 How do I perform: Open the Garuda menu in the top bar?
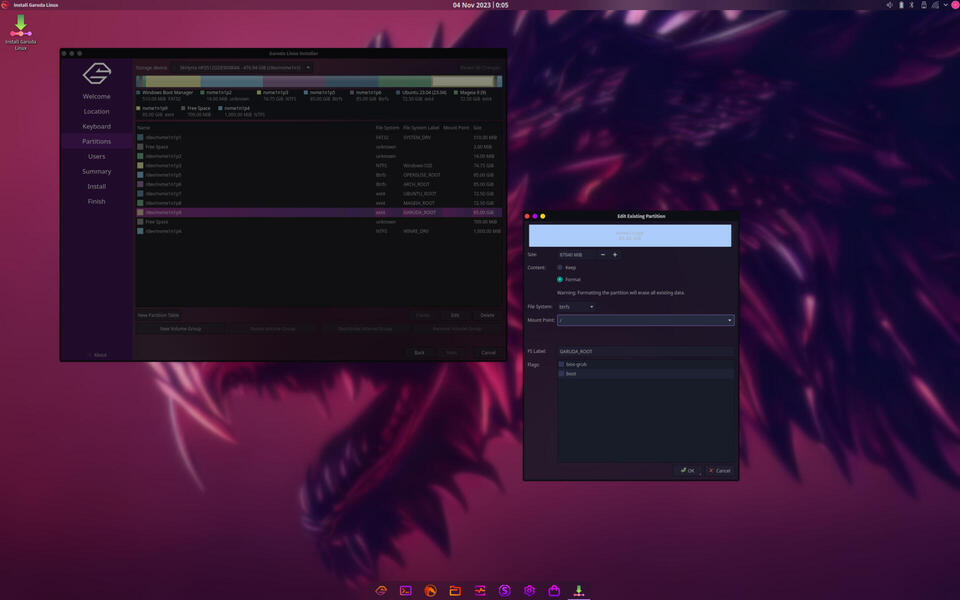5,5
